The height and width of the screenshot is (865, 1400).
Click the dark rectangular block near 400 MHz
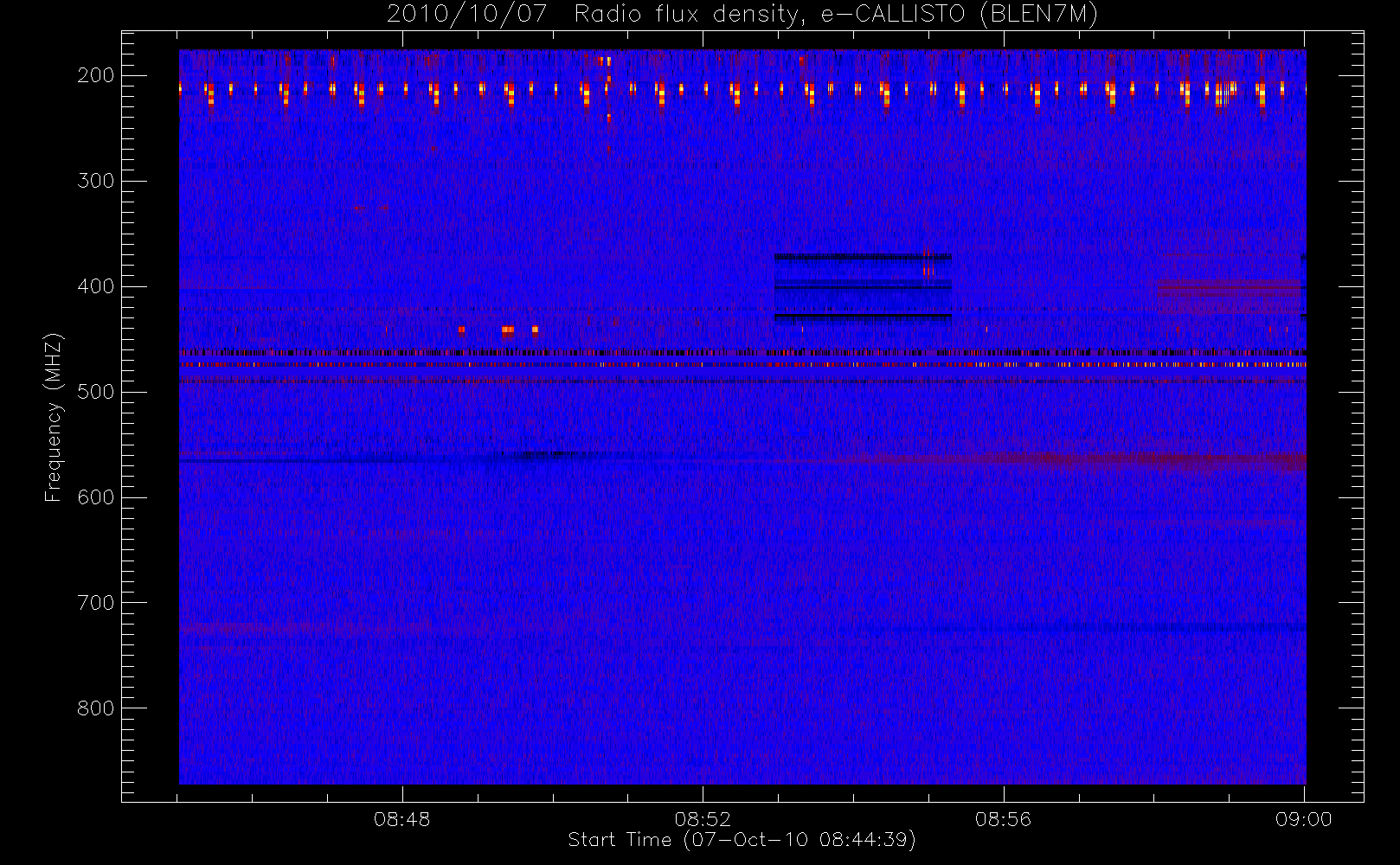[863, 288]
